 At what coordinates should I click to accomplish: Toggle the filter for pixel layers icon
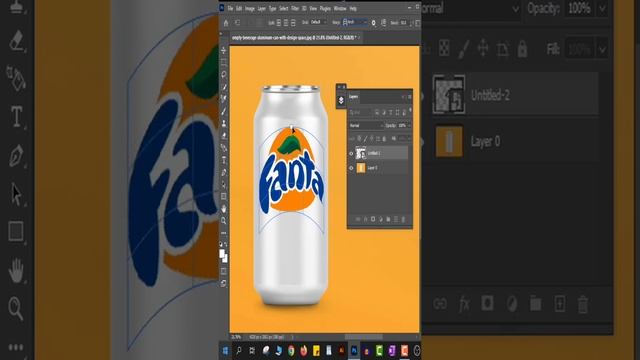[x=377, y=112]
